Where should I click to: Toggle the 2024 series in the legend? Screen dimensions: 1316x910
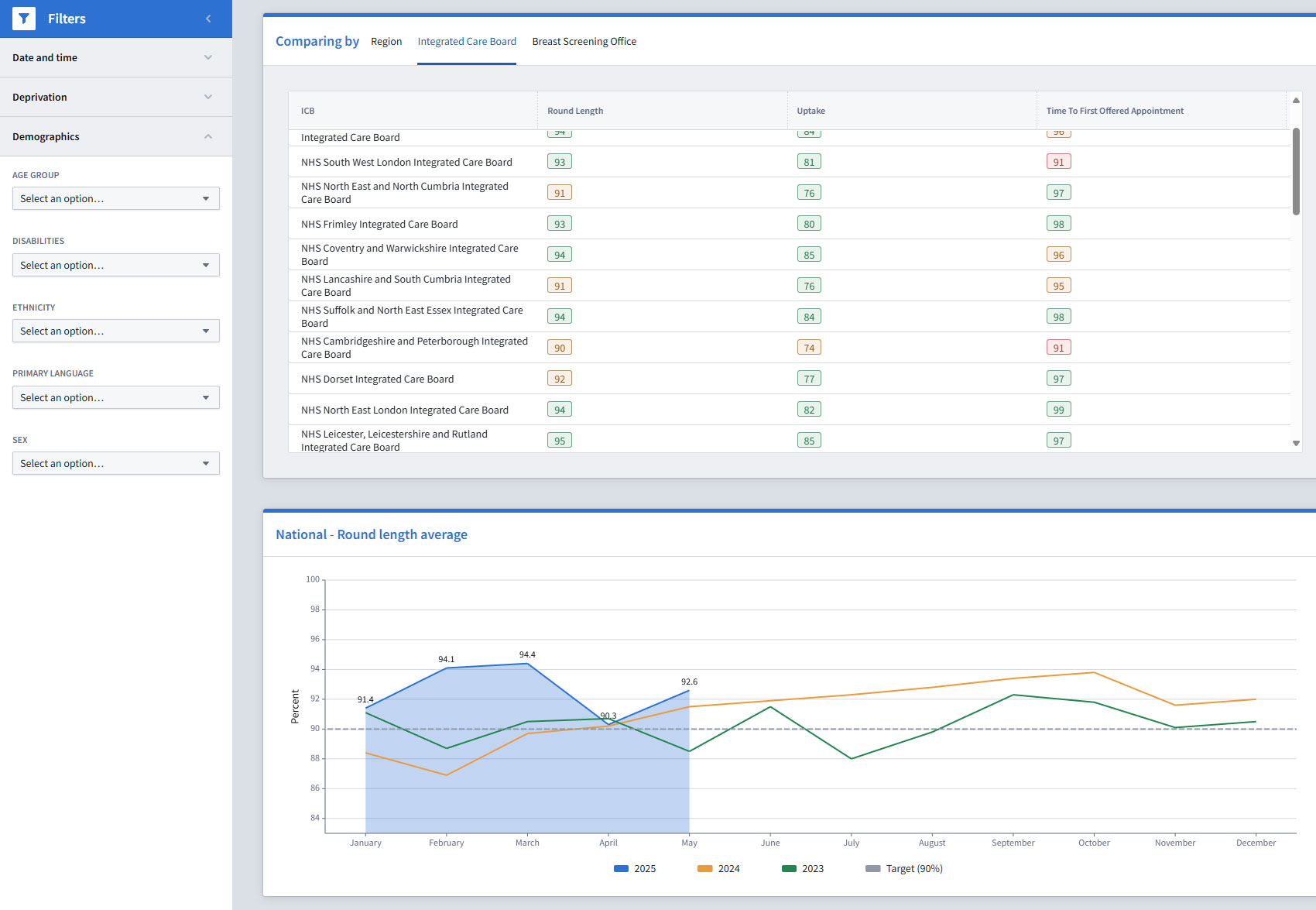coord(718,869)
